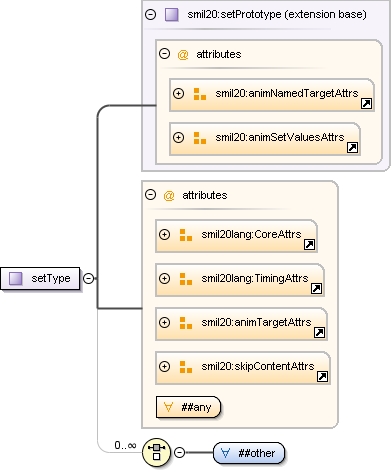Click 'attributes' heading of lower group
Image resolution: width=392 pixels, height=472 pixels.
click(205, 195)
